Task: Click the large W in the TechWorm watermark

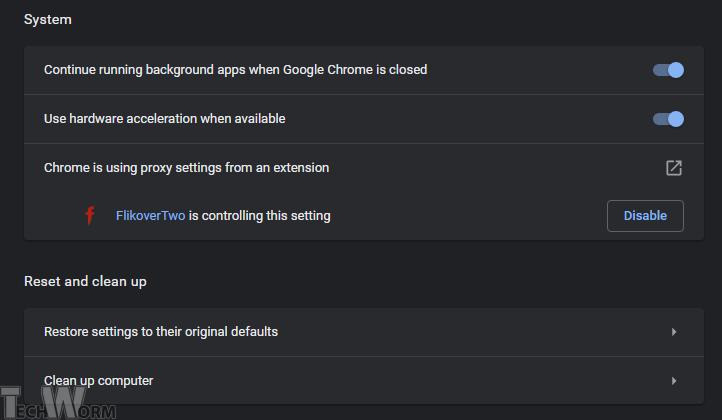Action: [x=62, y=402]
